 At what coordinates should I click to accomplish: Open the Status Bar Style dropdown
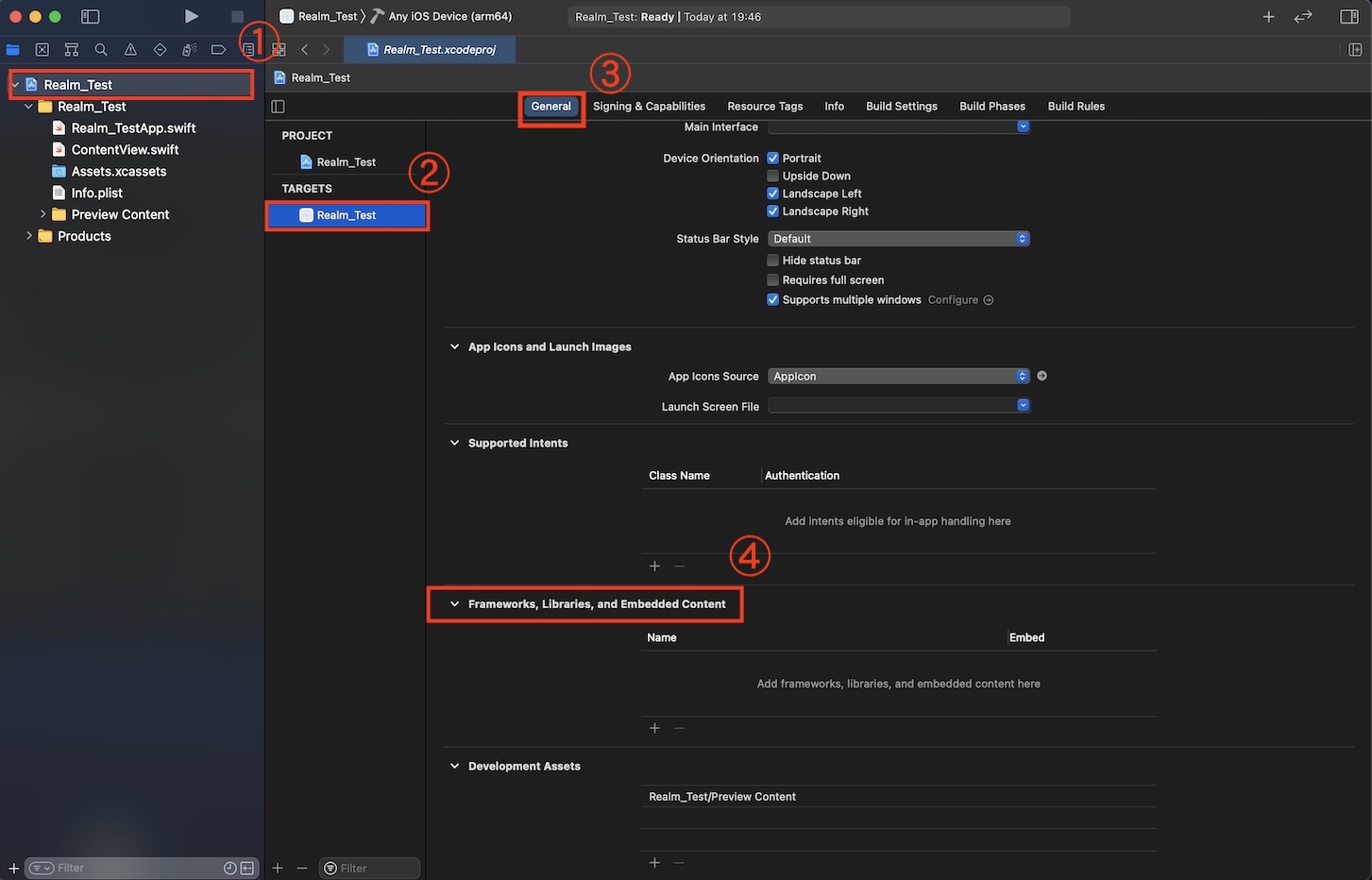coord(899,239)
